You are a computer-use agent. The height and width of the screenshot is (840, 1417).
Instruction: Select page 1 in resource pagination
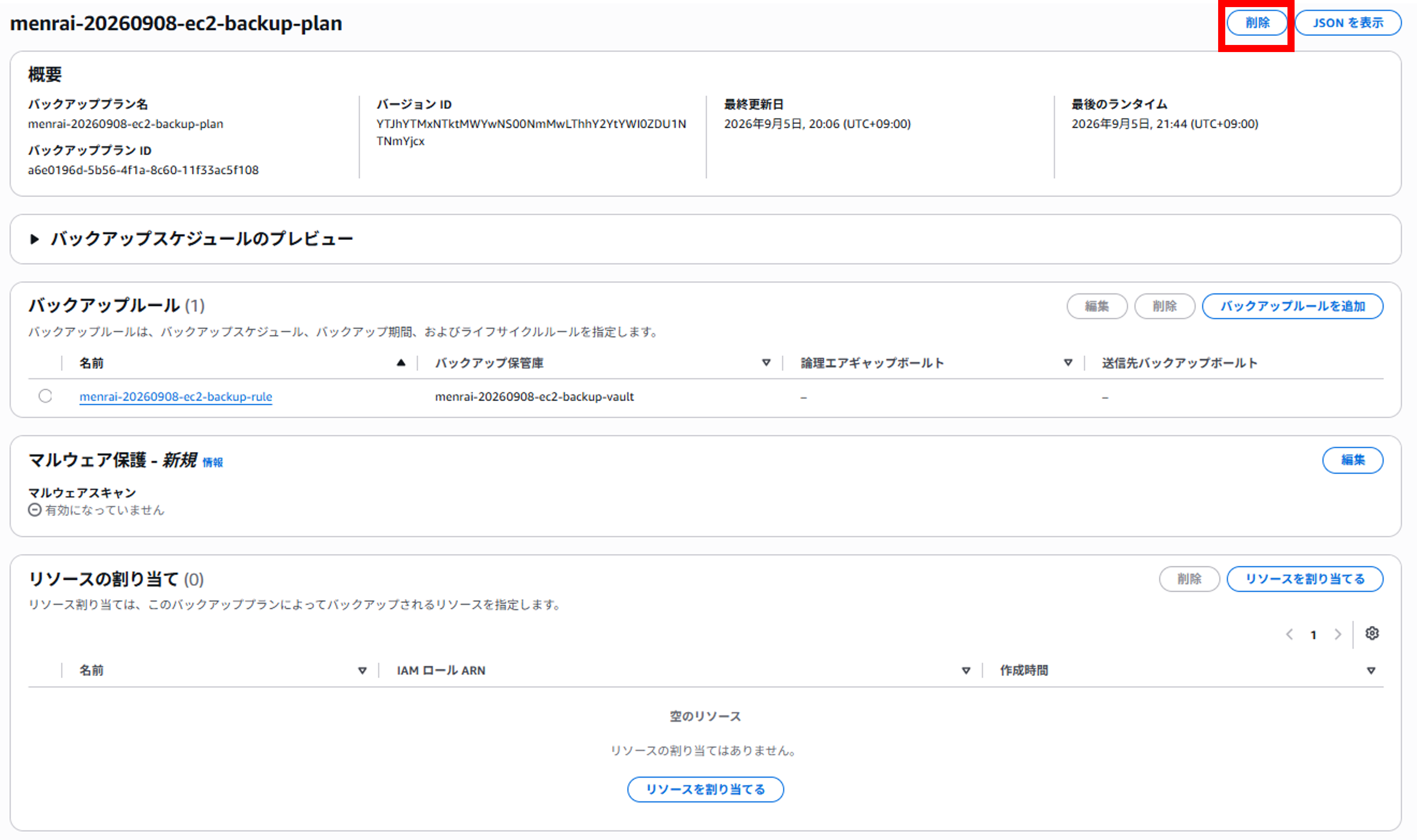(x=1313, y=635)
